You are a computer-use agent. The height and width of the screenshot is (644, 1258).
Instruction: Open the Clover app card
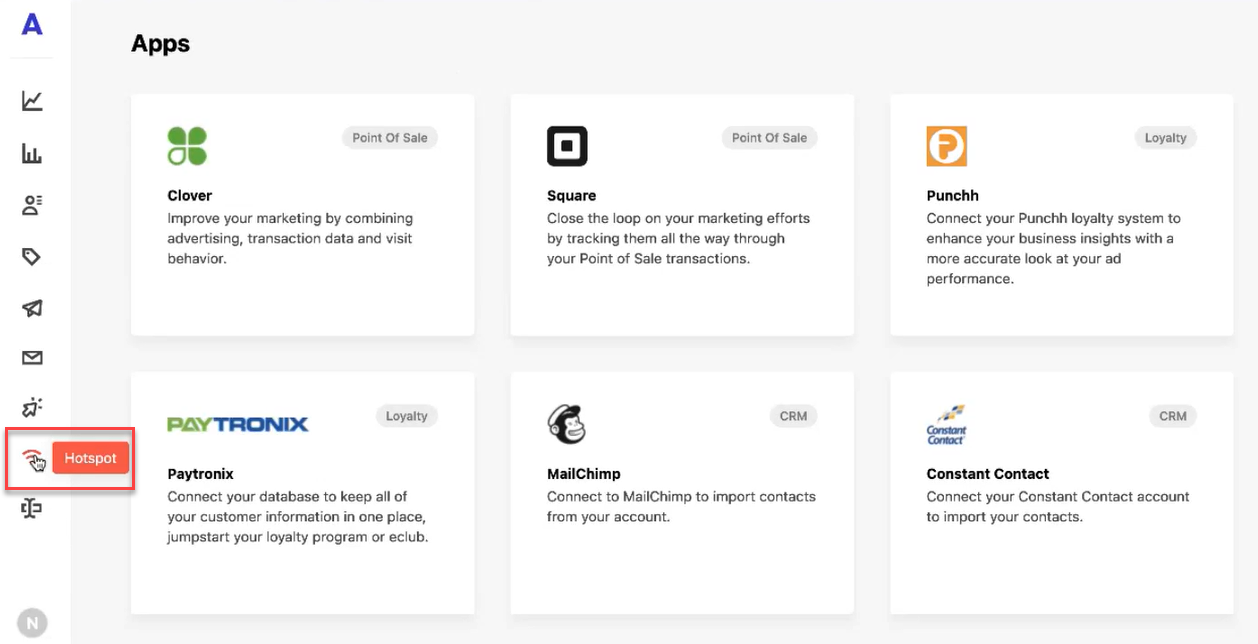click(303, 215)
